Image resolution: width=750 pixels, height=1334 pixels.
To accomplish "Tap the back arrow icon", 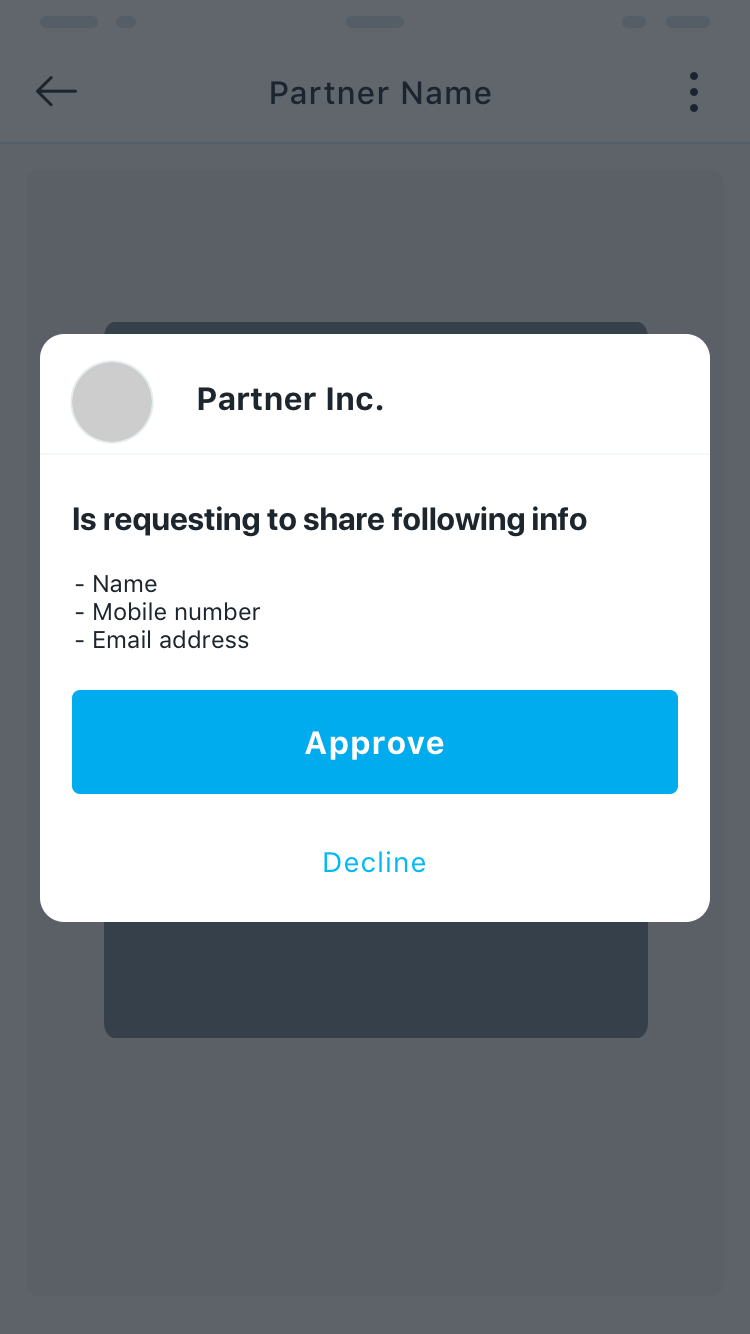I will click(x=56, y=92).
